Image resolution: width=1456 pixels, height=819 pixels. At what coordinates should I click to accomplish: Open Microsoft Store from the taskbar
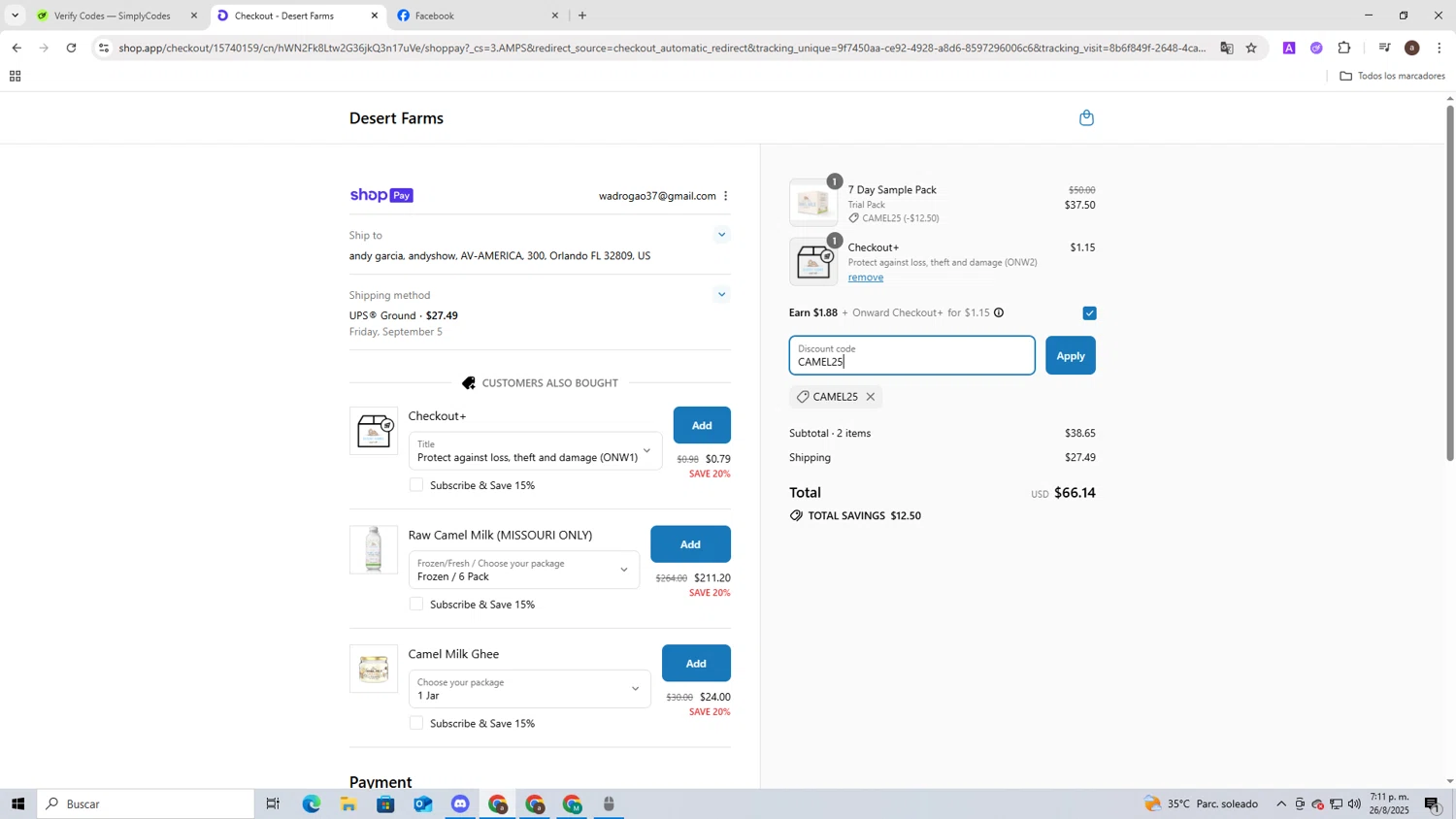(385, 803)
